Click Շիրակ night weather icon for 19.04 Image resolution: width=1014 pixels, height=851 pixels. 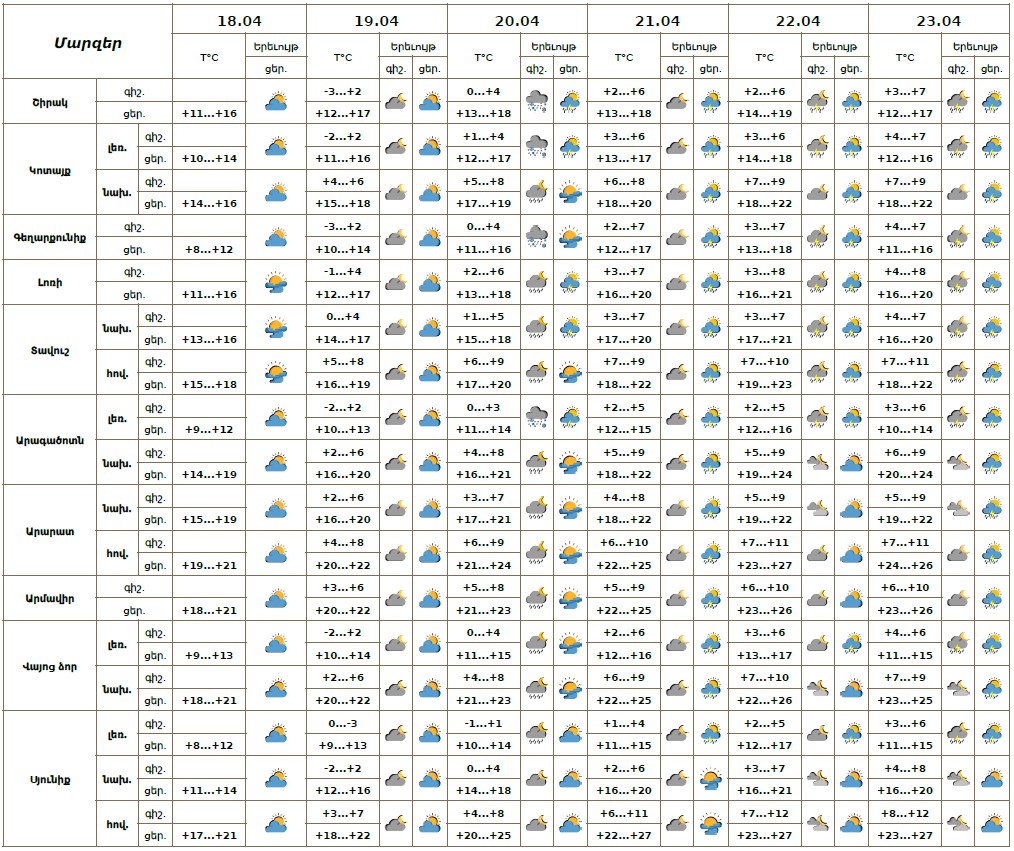click(396, 102)
